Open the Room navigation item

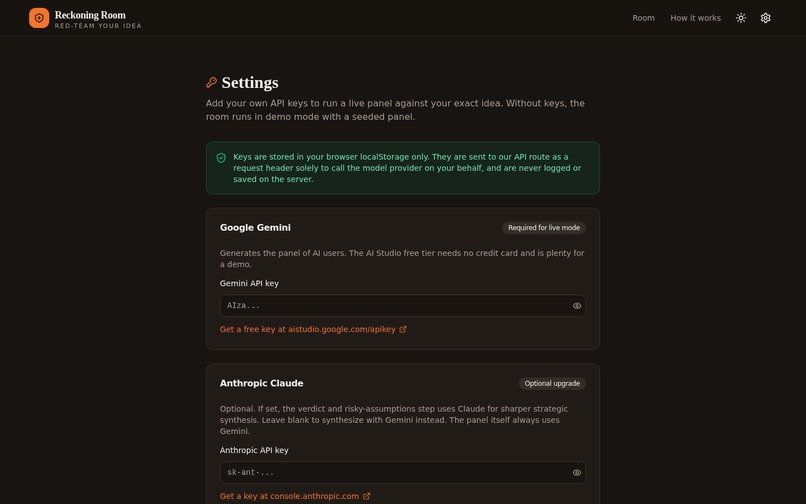pyautogui.click(x=643, y=18)
